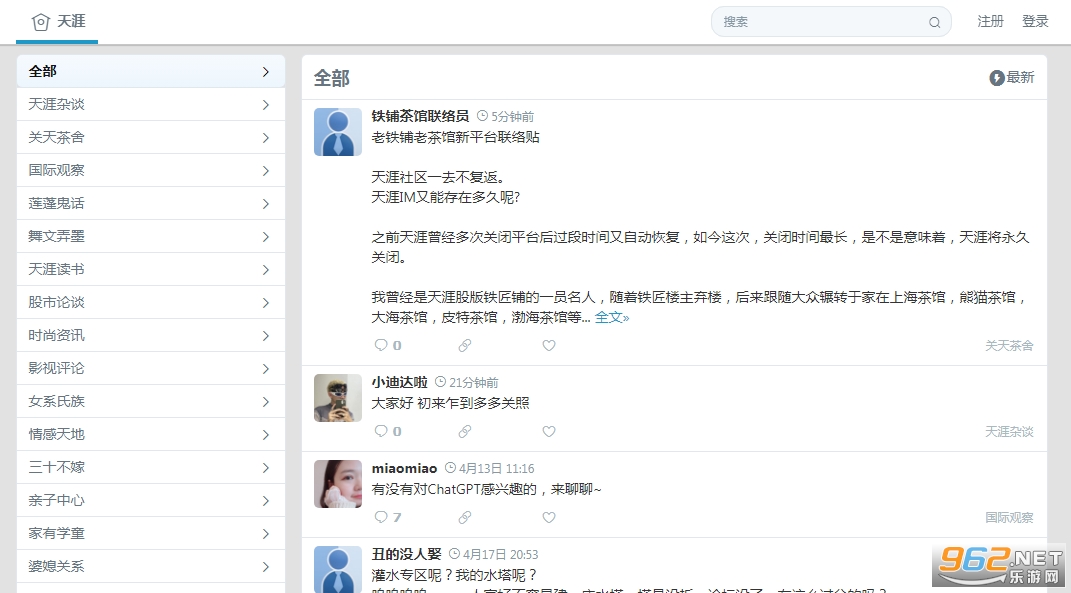Click 天涯杂谈 tag on 小迪达啦 post
1071x593 pixels.
[x=1009, y=432]
